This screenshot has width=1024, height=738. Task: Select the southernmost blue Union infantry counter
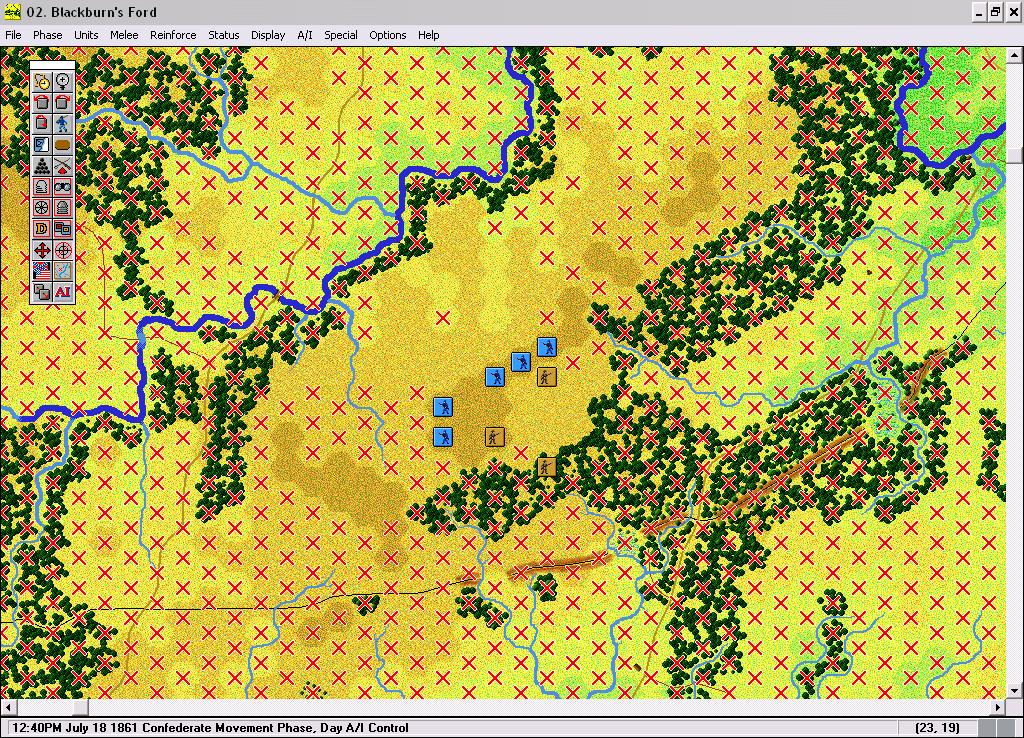443,437
